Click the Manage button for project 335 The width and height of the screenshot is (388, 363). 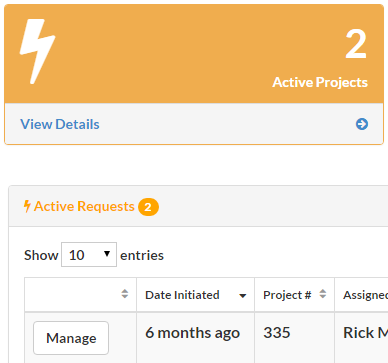[x=71, y=338]
